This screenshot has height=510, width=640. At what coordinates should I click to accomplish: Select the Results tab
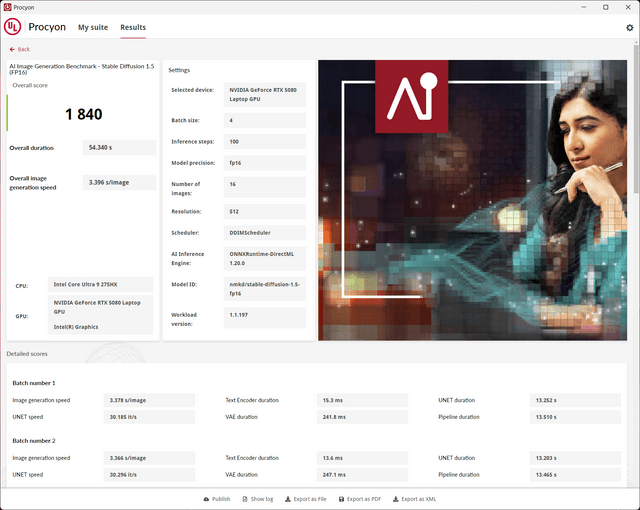[133, 27]
